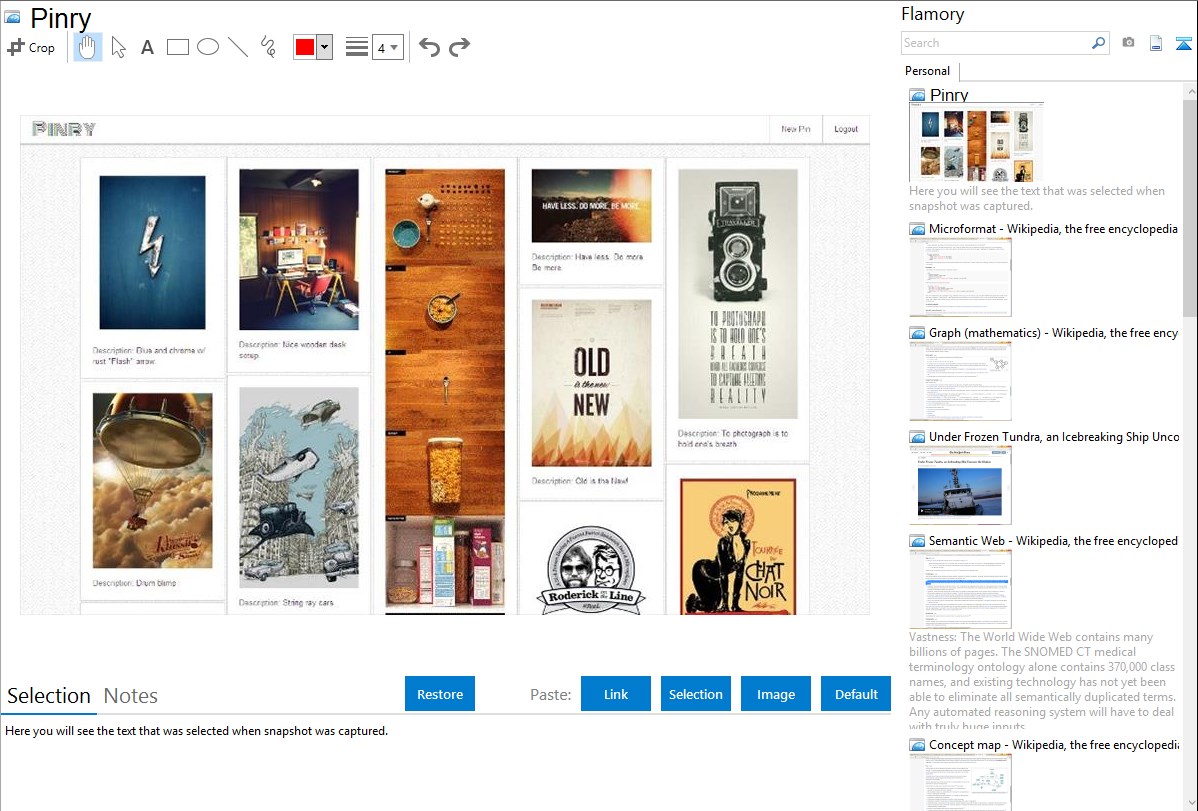Image resolution: width=1198 pixels, height=811 pixels.
Task: Click the collapse panel icon at top right
Action: pos(1183,43)
